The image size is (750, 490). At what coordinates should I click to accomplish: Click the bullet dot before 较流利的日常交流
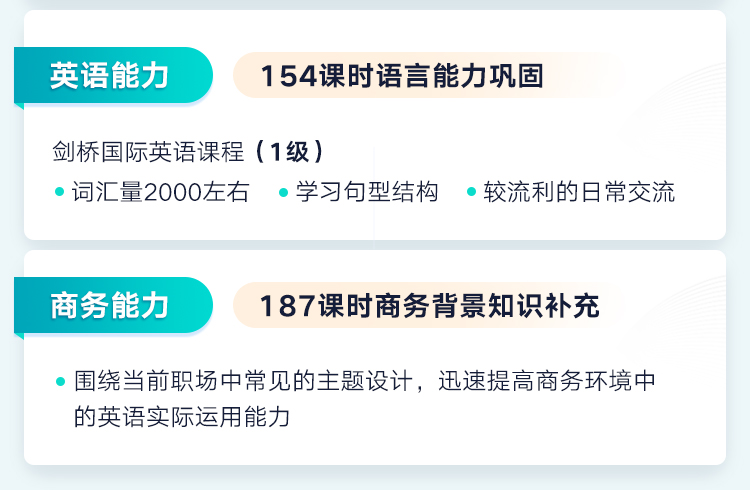[472, 192]
